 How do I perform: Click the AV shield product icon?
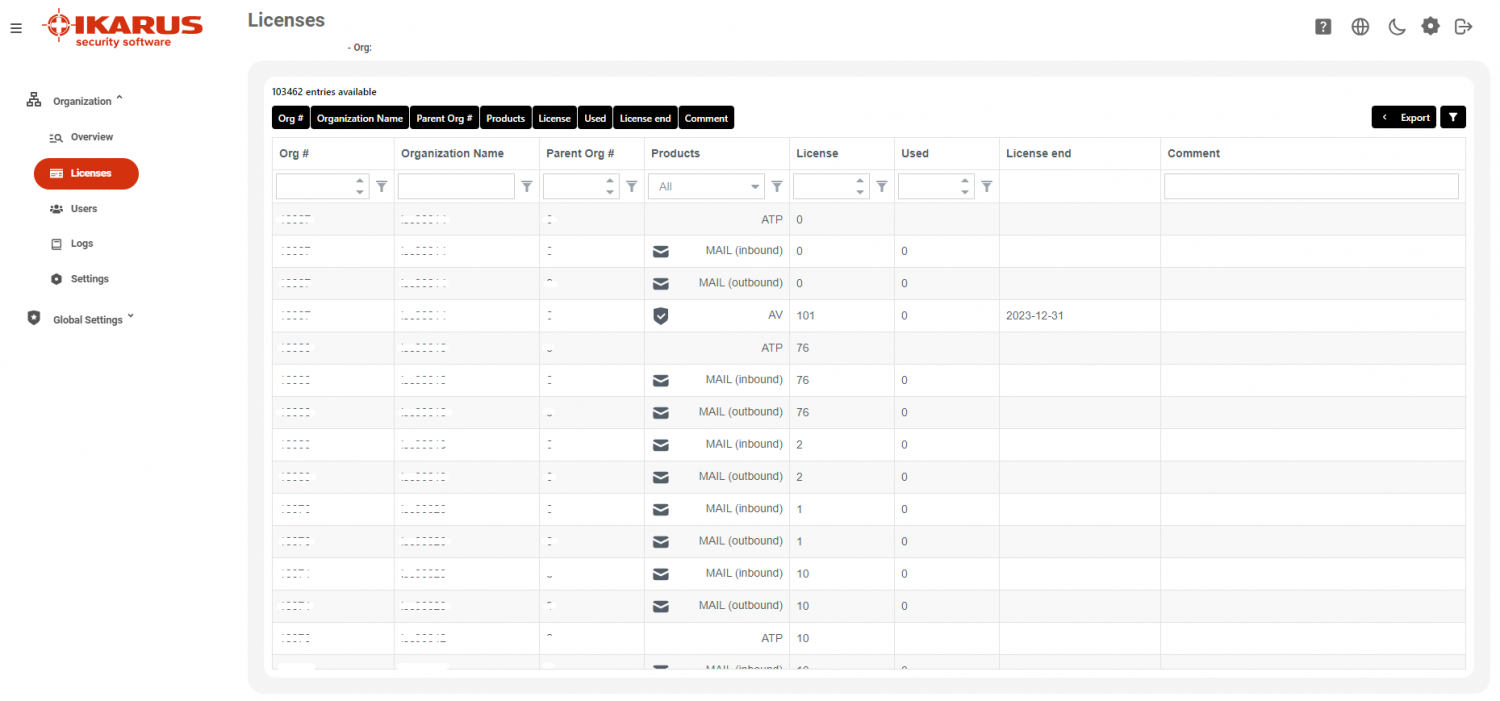(661, 315)
